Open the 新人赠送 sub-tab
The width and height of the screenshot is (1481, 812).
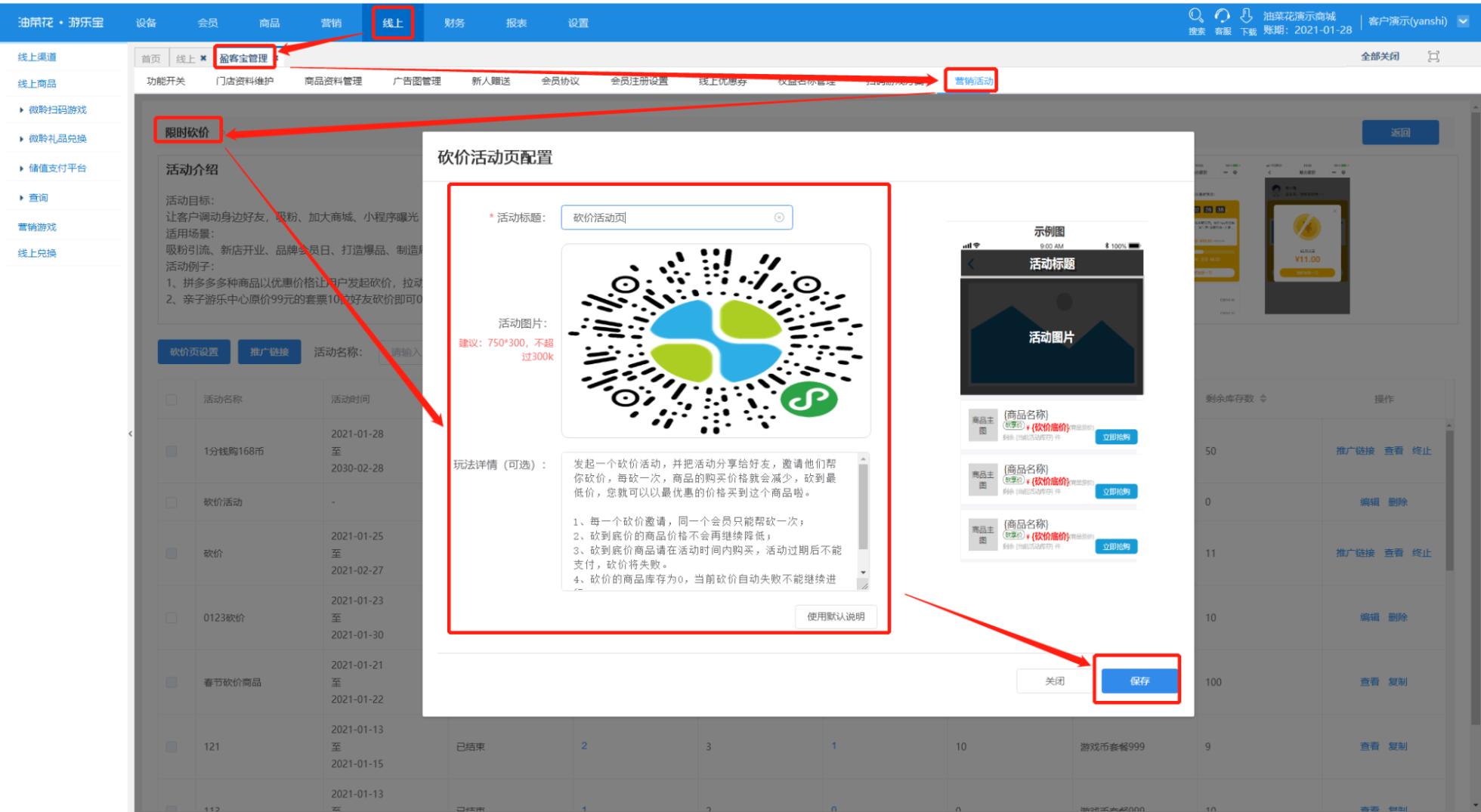[491, 81]
